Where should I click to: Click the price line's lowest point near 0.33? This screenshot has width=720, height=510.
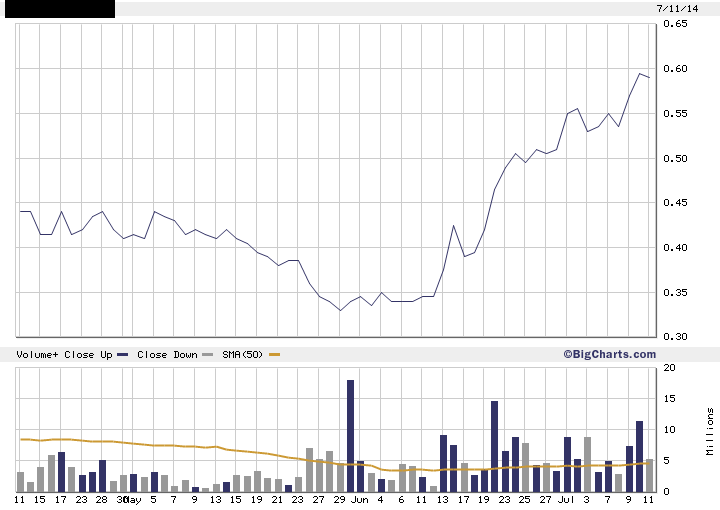point(340,310)
